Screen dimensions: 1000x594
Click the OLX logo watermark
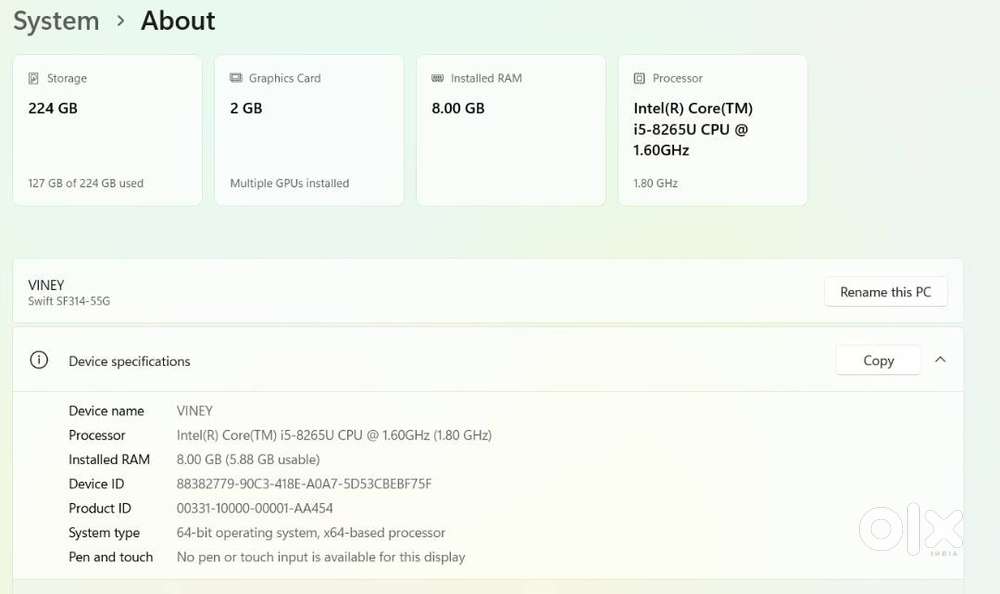[x=910, y=527]
